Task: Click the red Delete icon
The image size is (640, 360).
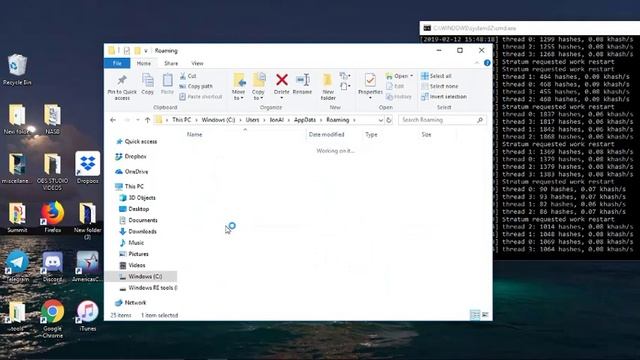Action: pyautogui.click(x=282, y=80)
